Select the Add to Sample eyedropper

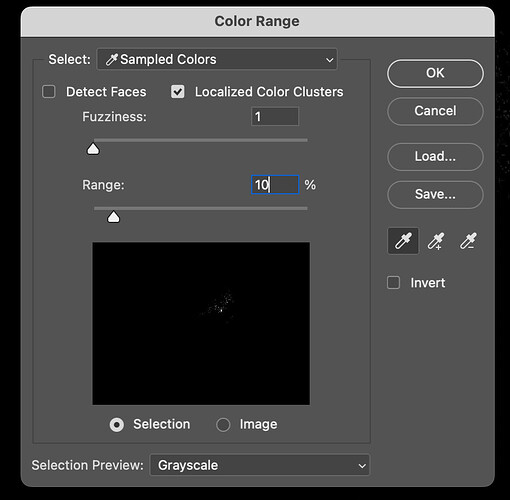pos(436,241)
